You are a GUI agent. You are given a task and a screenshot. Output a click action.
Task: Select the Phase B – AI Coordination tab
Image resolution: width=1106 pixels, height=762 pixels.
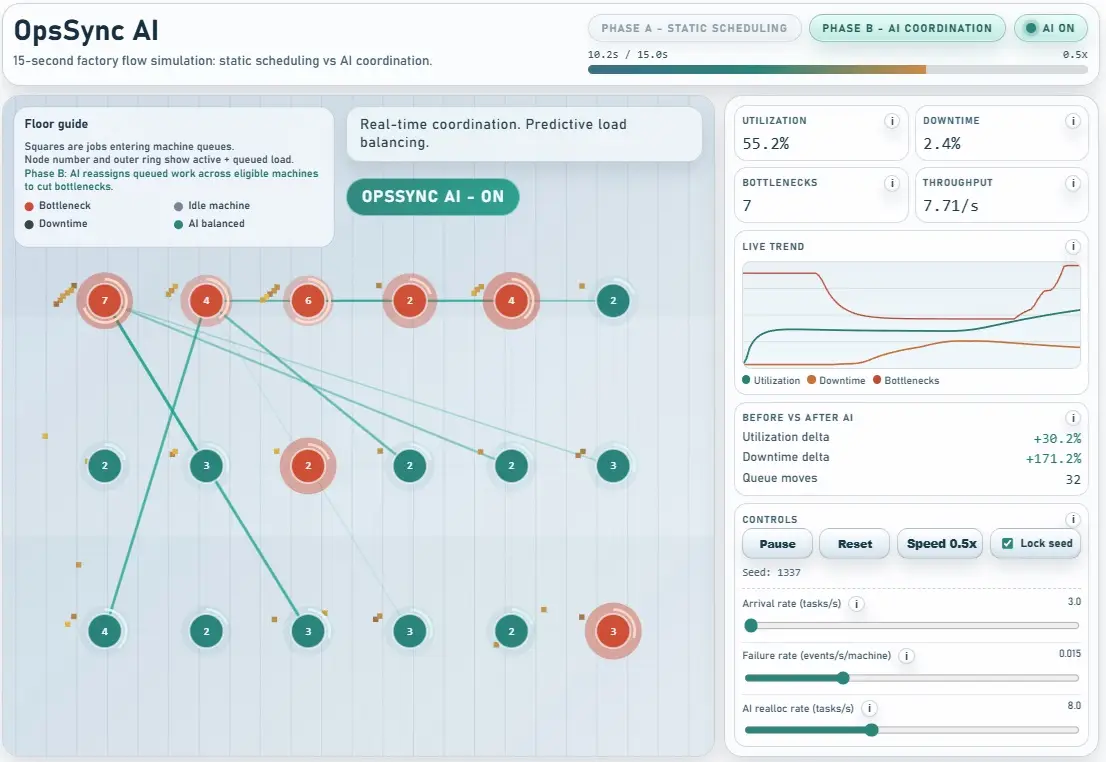907,28
